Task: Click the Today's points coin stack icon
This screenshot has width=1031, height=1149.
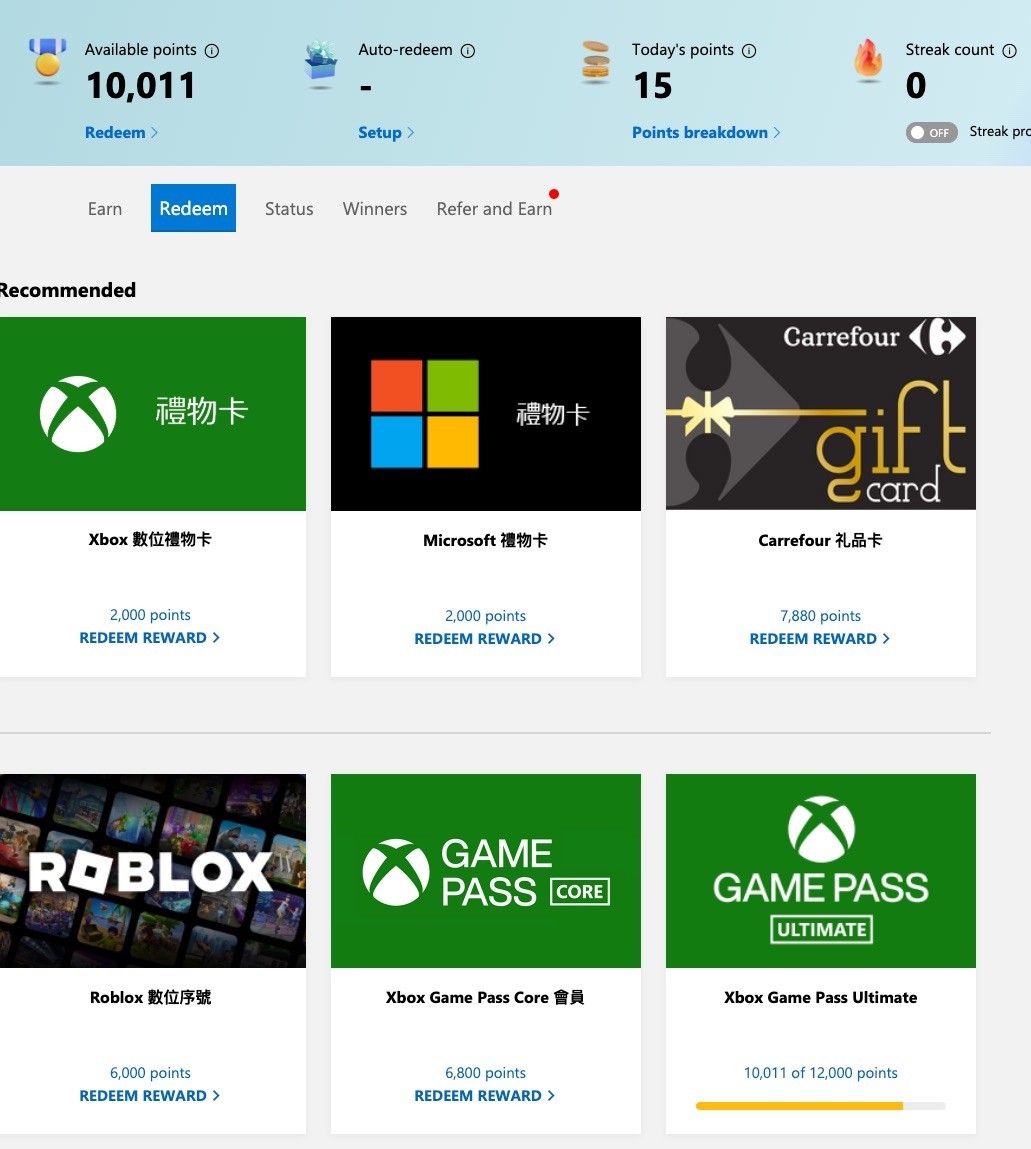Action: point(595,61)
